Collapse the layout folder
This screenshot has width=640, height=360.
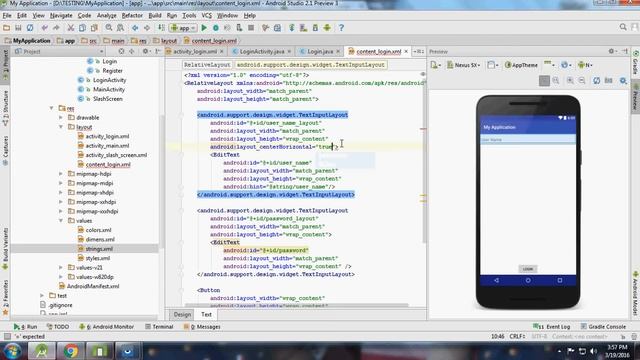click(x=61, y=127)
